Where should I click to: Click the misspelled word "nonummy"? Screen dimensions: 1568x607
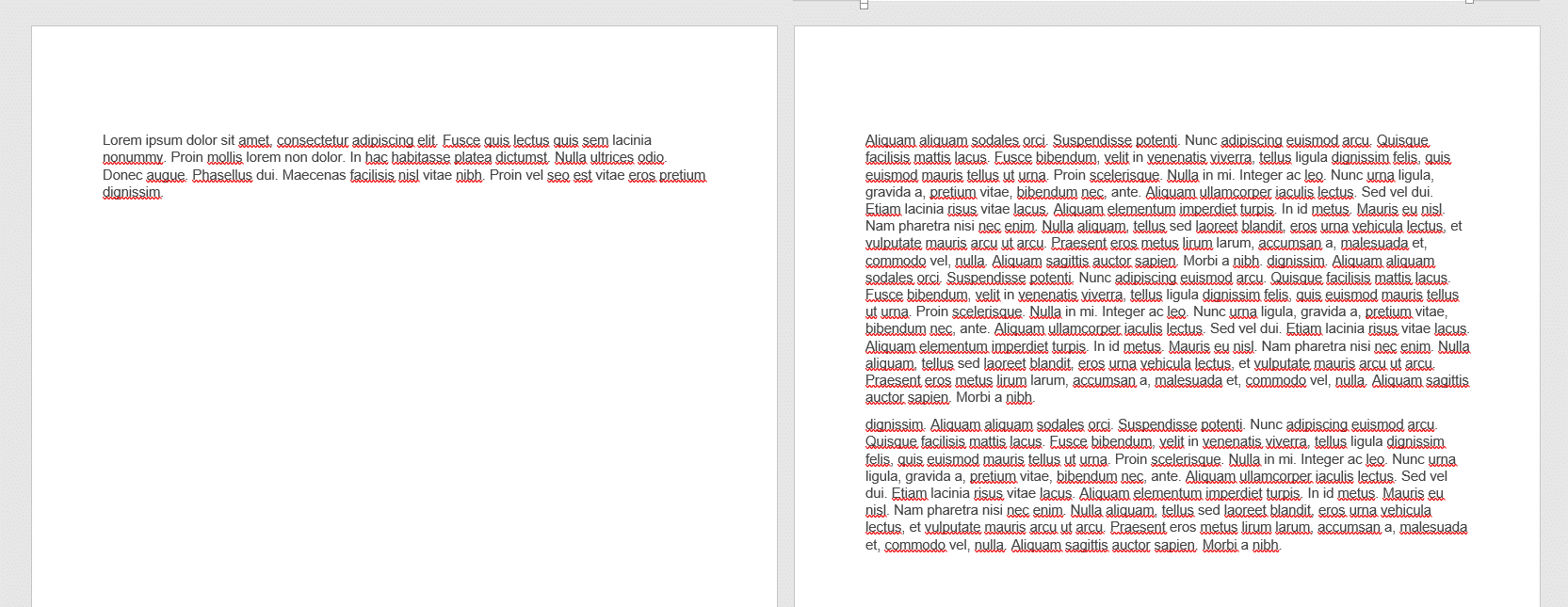(133, 157)
